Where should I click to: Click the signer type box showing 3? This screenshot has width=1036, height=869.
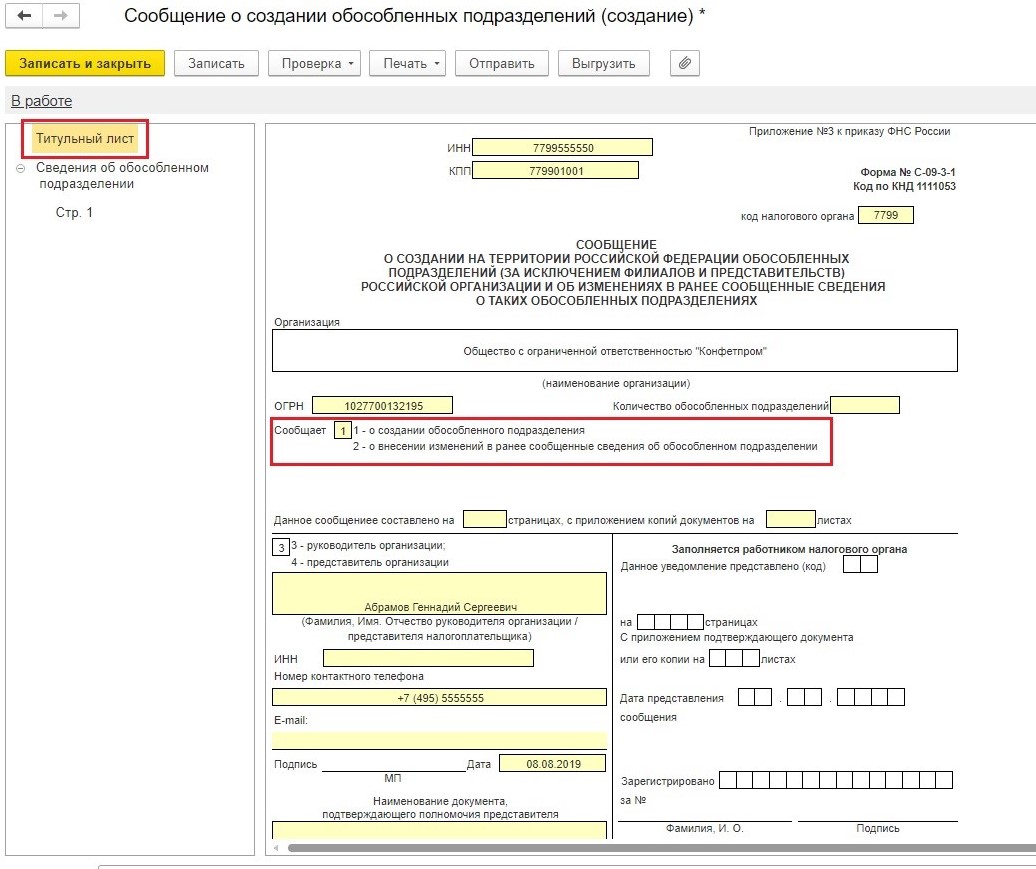tap(281, 547)
